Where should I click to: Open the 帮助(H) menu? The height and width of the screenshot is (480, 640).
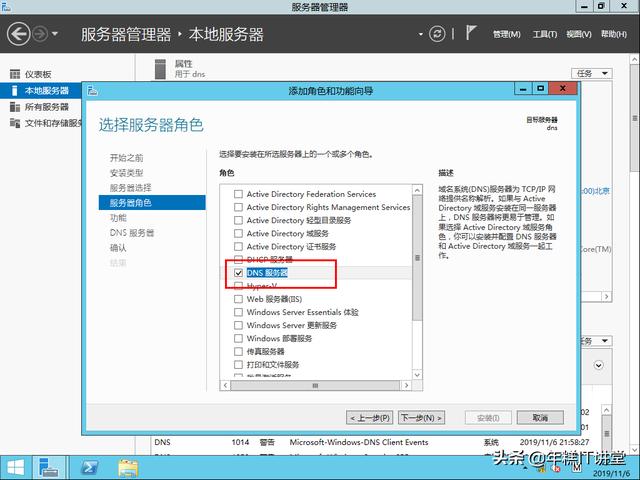[x=613, y=34]
